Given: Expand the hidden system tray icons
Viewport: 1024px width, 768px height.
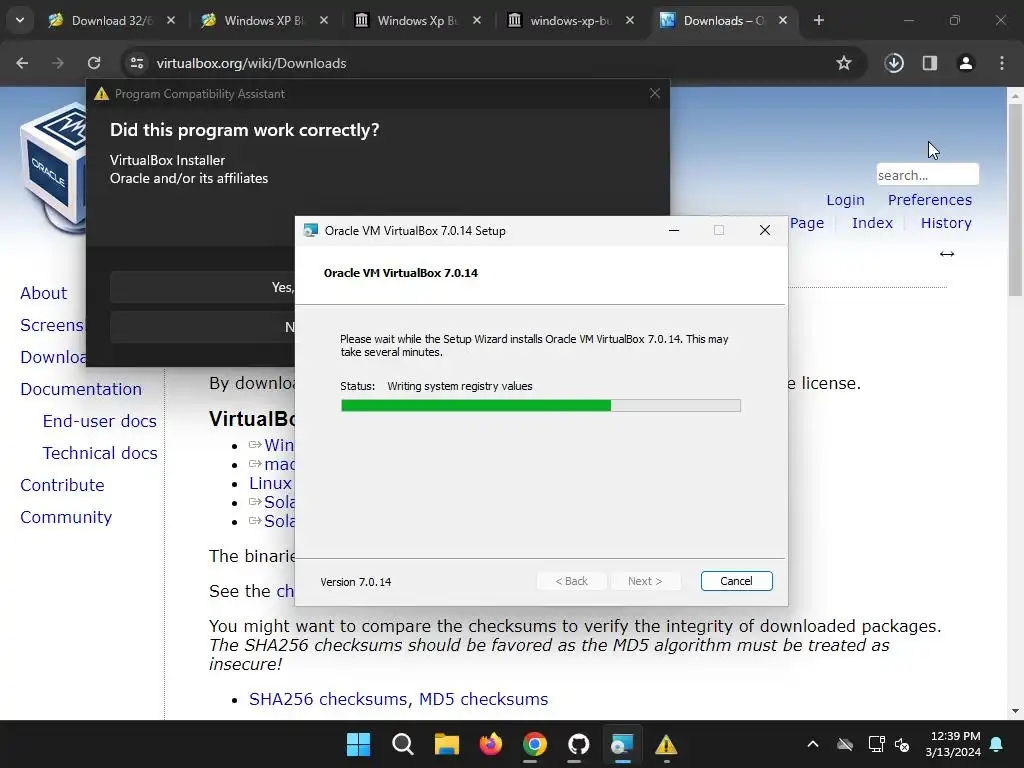Looking at the screenshot, I should click(x=812, y=744).
